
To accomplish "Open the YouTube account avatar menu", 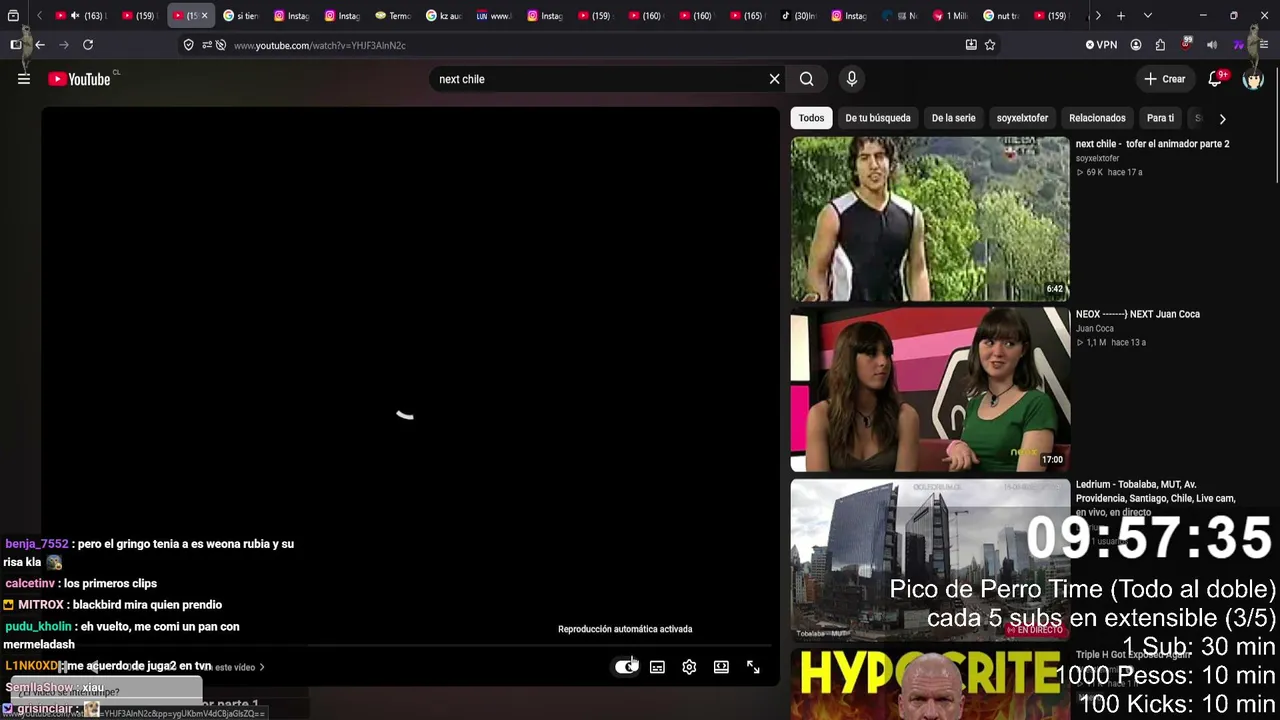I will (x=1253, y=79).
